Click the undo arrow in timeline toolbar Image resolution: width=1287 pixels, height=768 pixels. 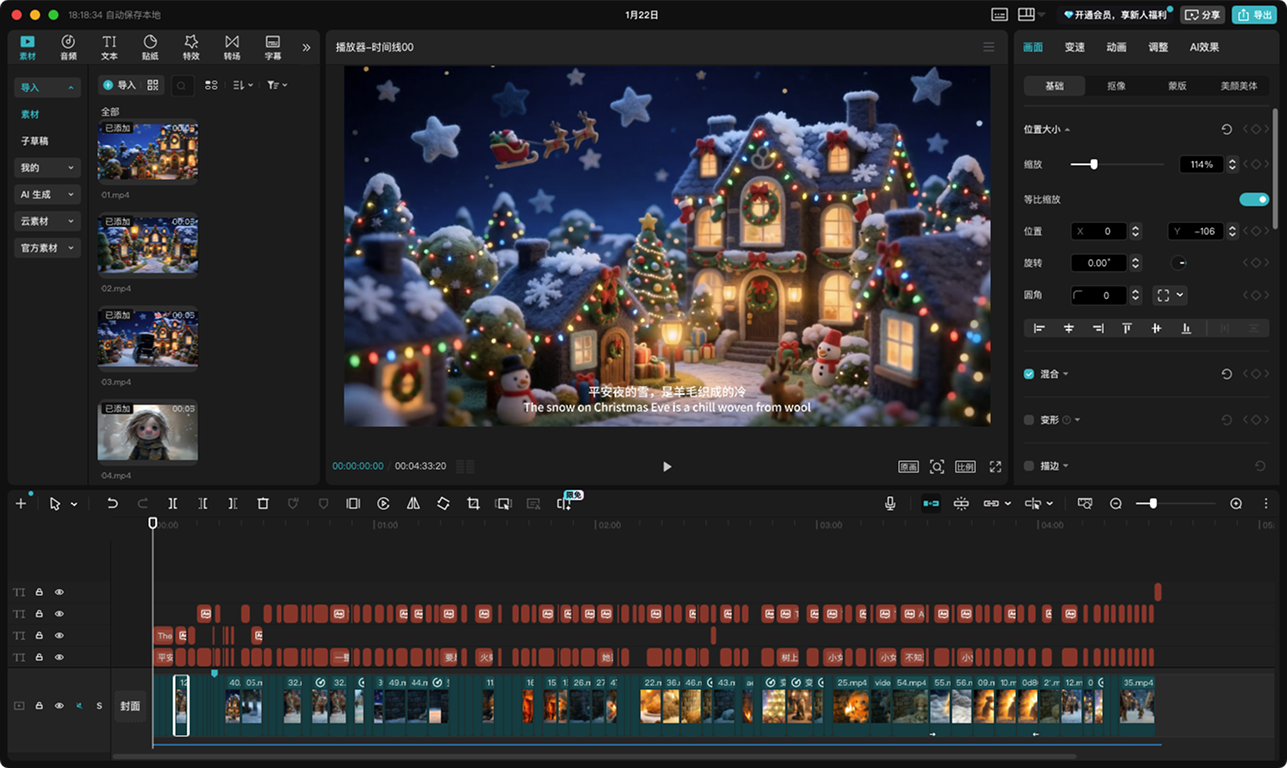click(x=112, y=504)
